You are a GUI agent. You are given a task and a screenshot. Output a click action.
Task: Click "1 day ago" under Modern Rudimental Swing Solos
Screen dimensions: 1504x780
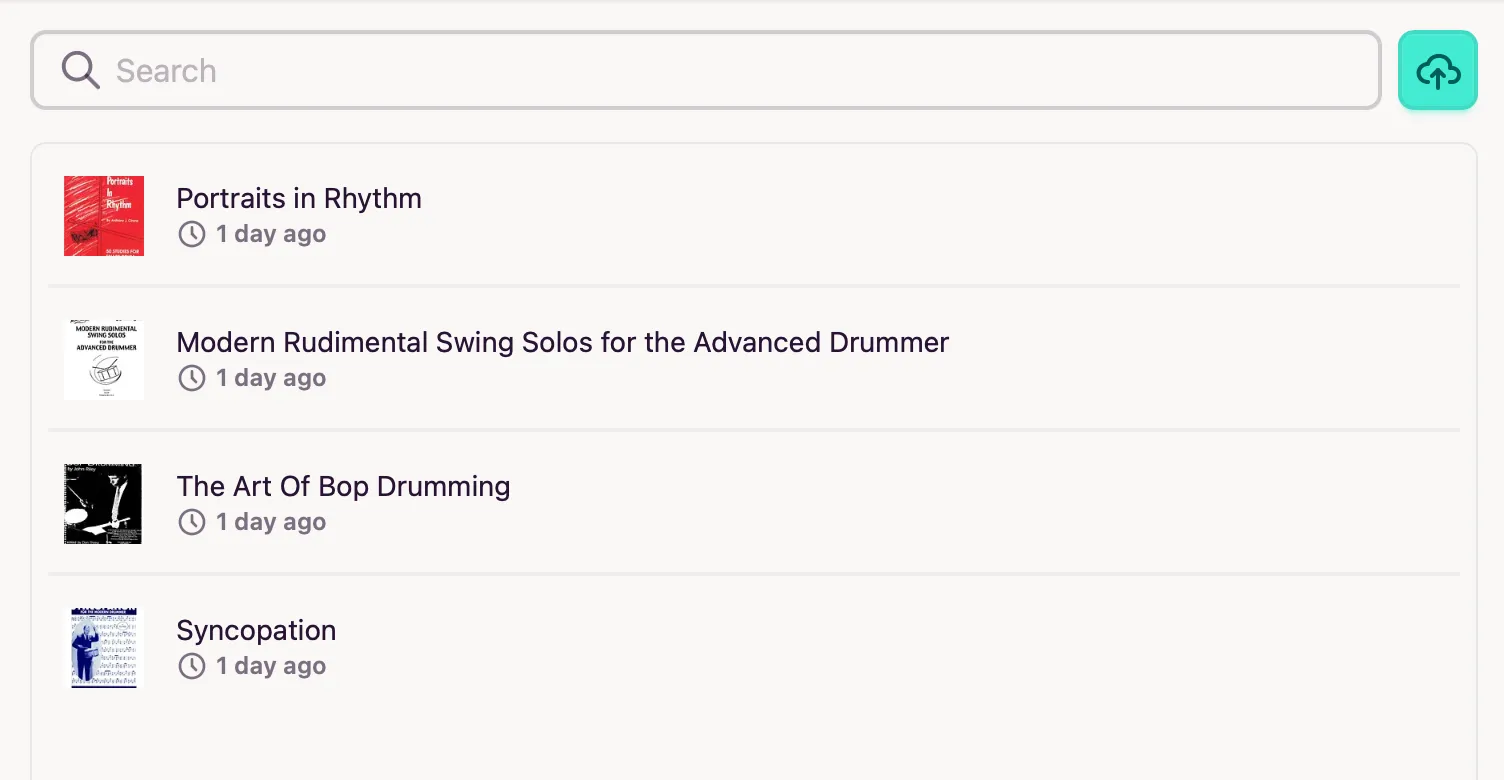coord(271,378)
